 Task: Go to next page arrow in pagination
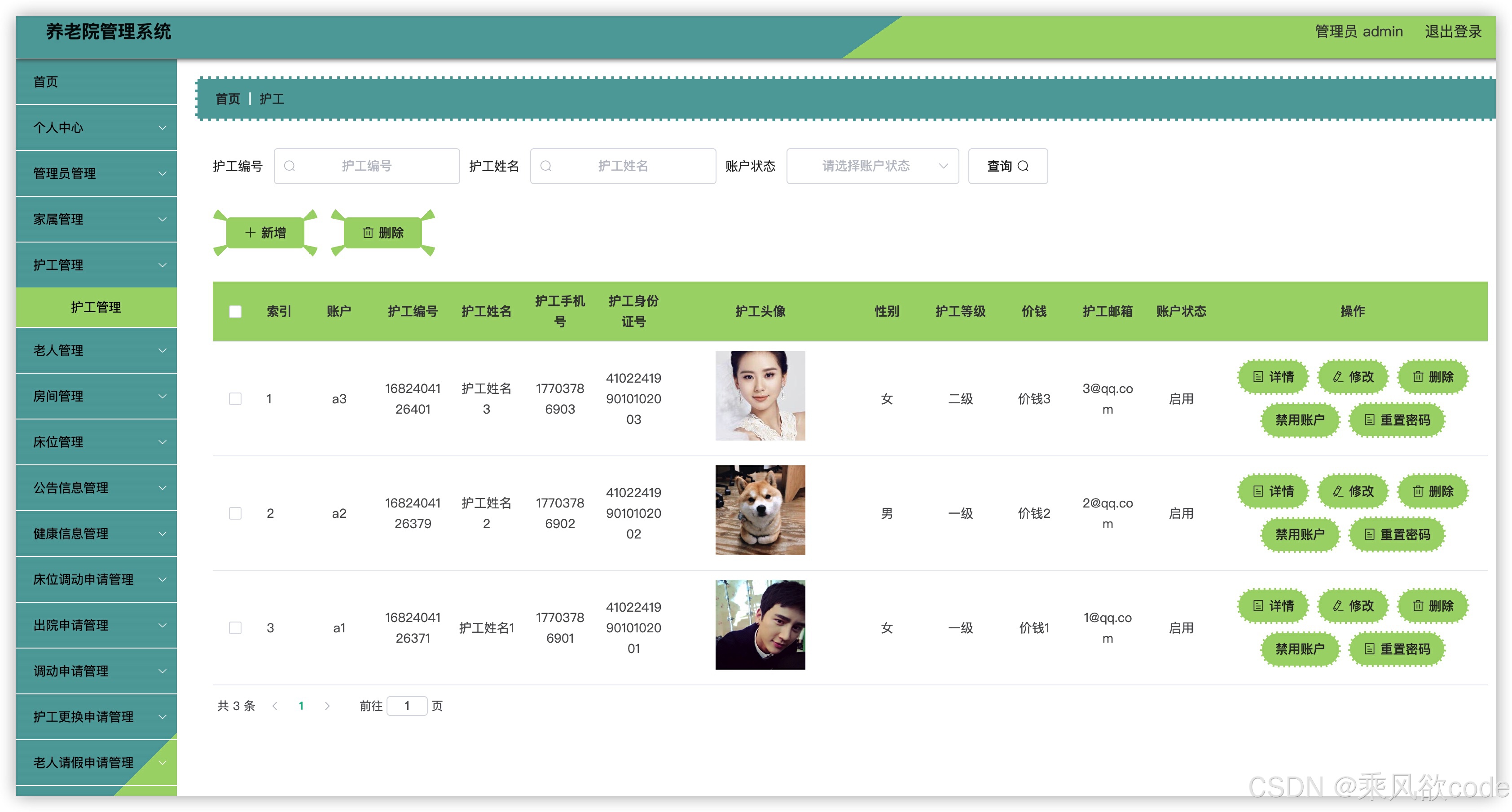coord(327,706)
